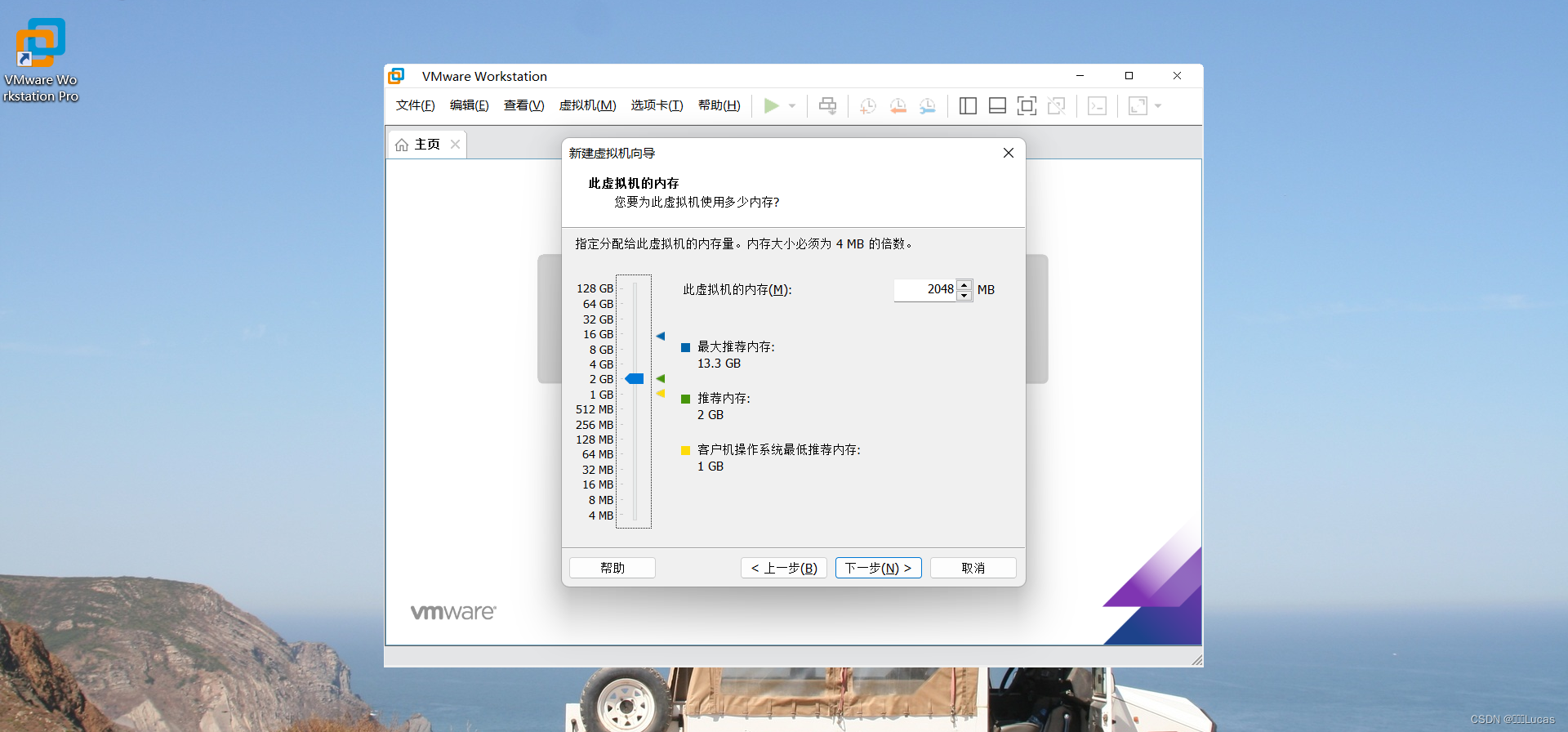Click the snapshot manager icon
1568x732 pixels.
pyautogui.click(x=927, y=105)
